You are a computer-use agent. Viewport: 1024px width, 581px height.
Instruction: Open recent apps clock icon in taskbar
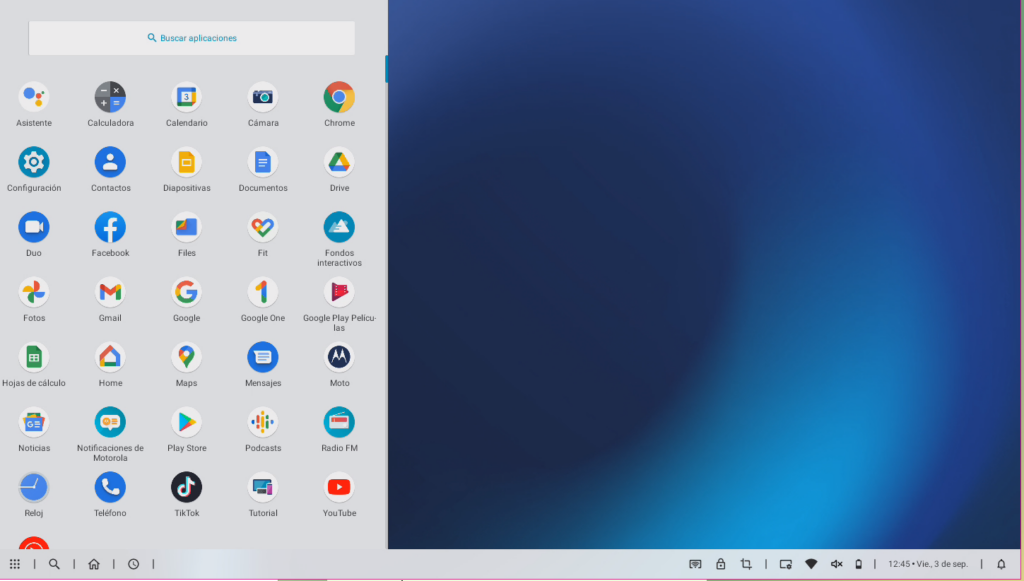click(x=133, y=564)
